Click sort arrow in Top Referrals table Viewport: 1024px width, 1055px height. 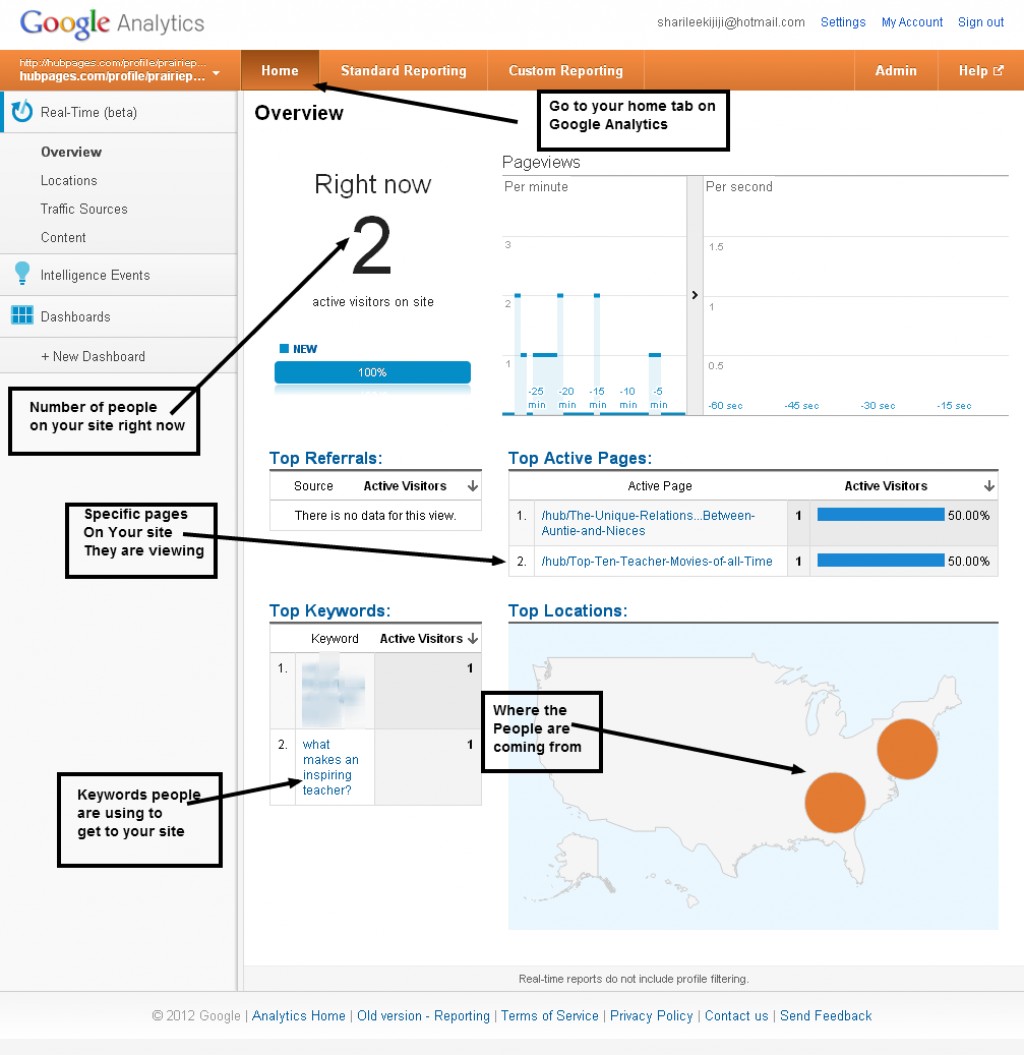tap(472, 486)
